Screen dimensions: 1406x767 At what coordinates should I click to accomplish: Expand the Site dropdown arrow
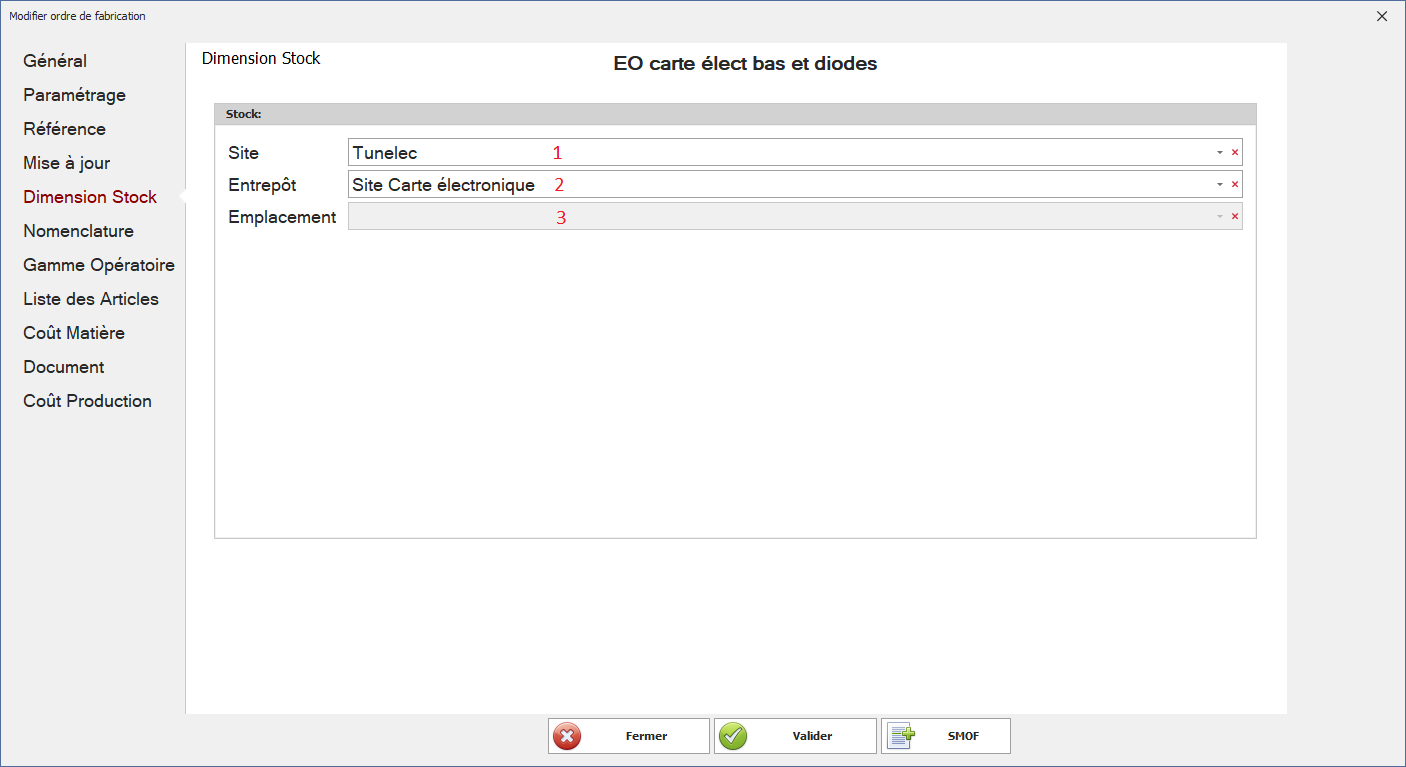(1219, 153)
